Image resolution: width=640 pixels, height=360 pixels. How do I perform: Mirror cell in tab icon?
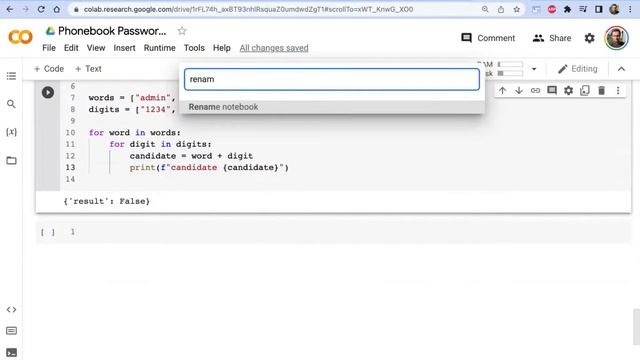585,90
